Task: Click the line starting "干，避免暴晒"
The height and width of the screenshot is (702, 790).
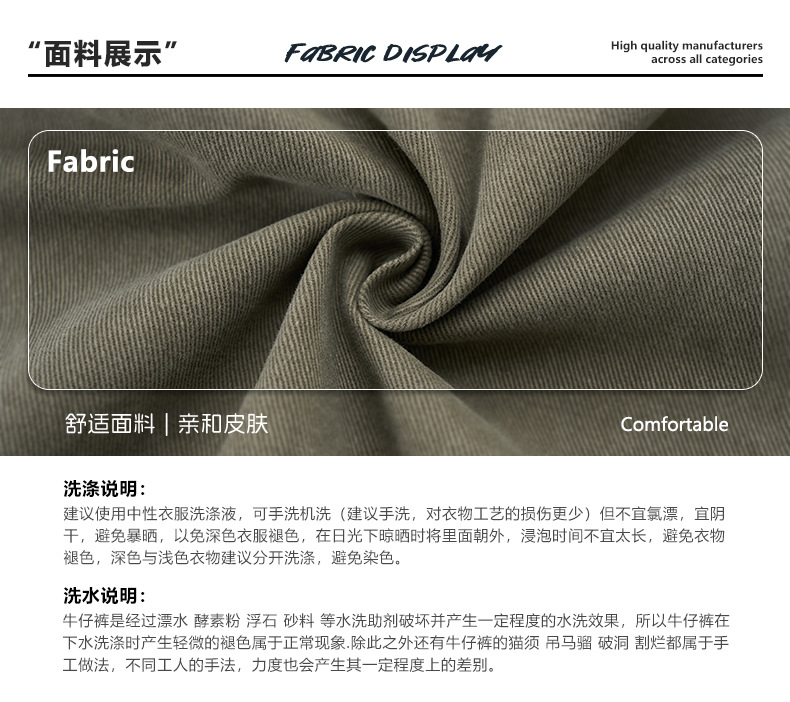Action: coord(394,536)
